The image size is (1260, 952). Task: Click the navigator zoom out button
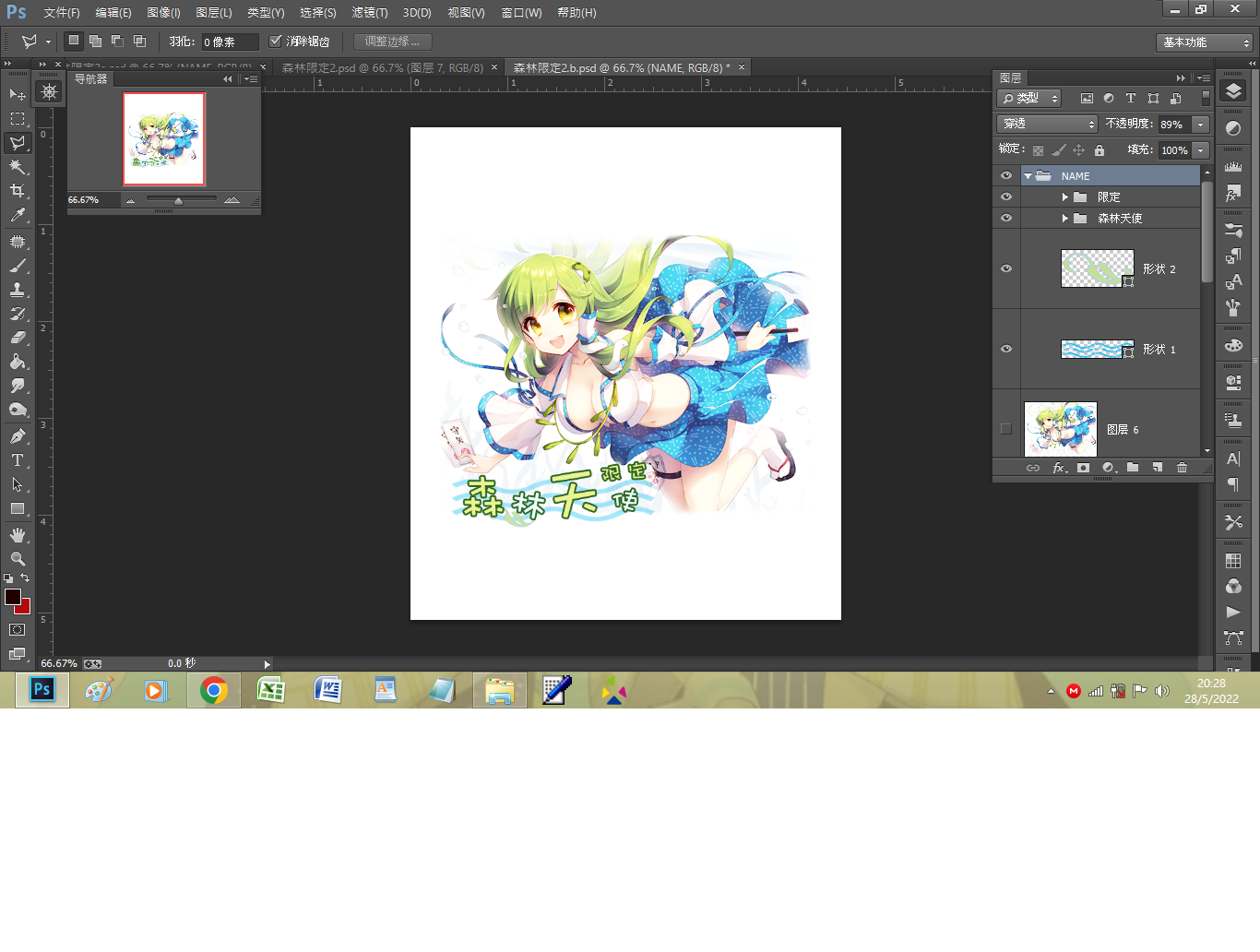[x=131, y=200]
